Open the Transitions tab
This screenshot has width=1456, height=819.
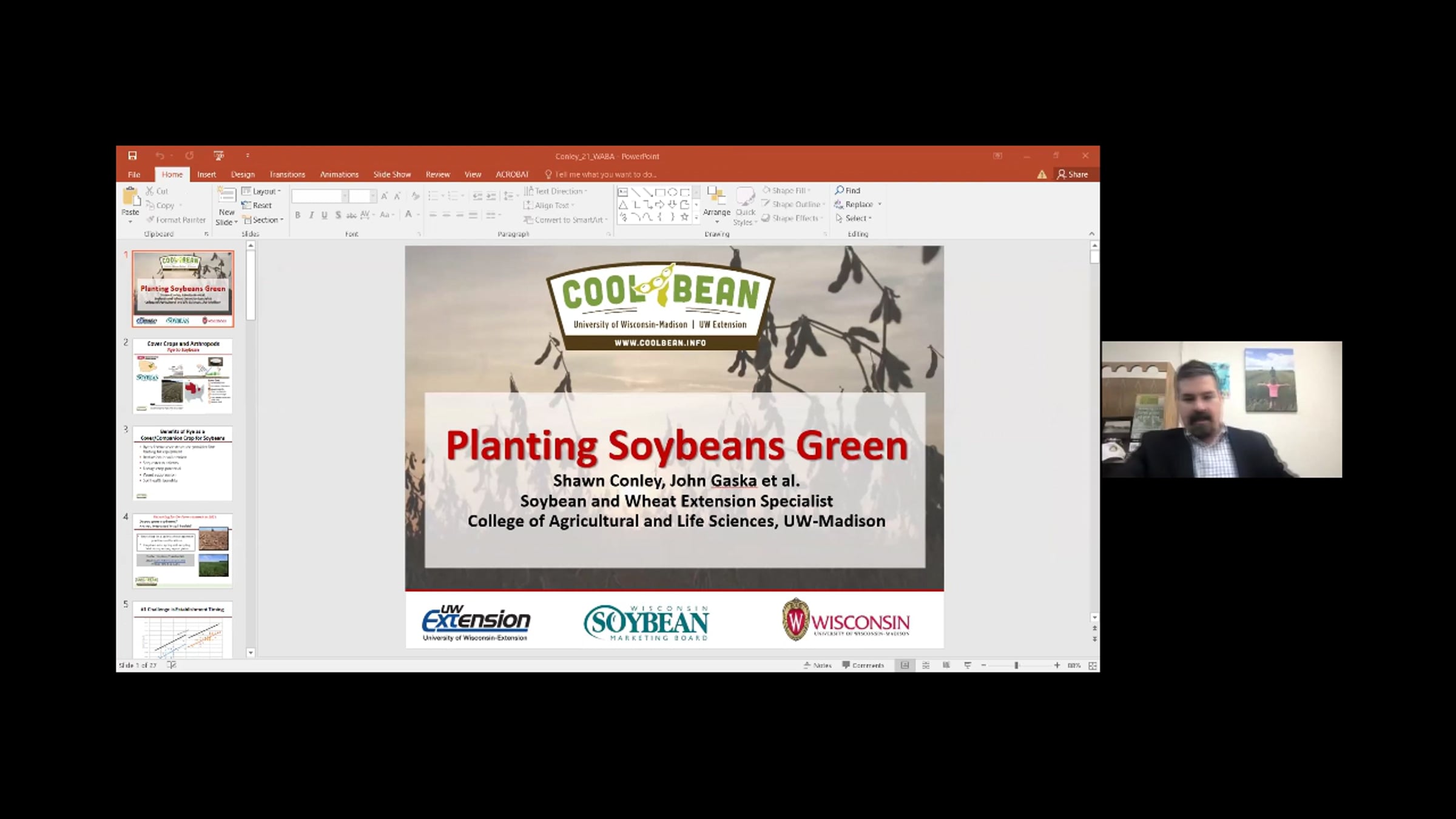[x=287, y=174]
